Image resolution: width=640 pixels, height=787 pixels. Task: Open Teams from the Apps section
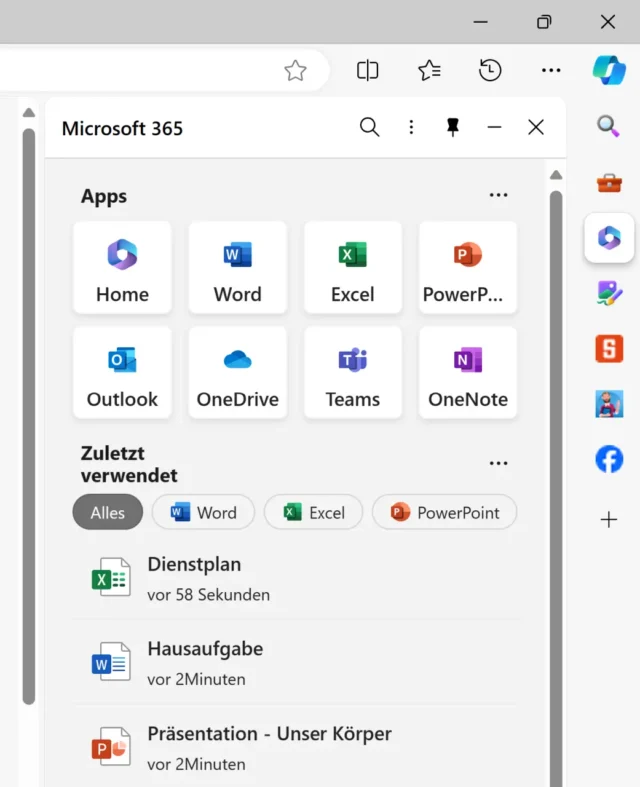[352, 372]
